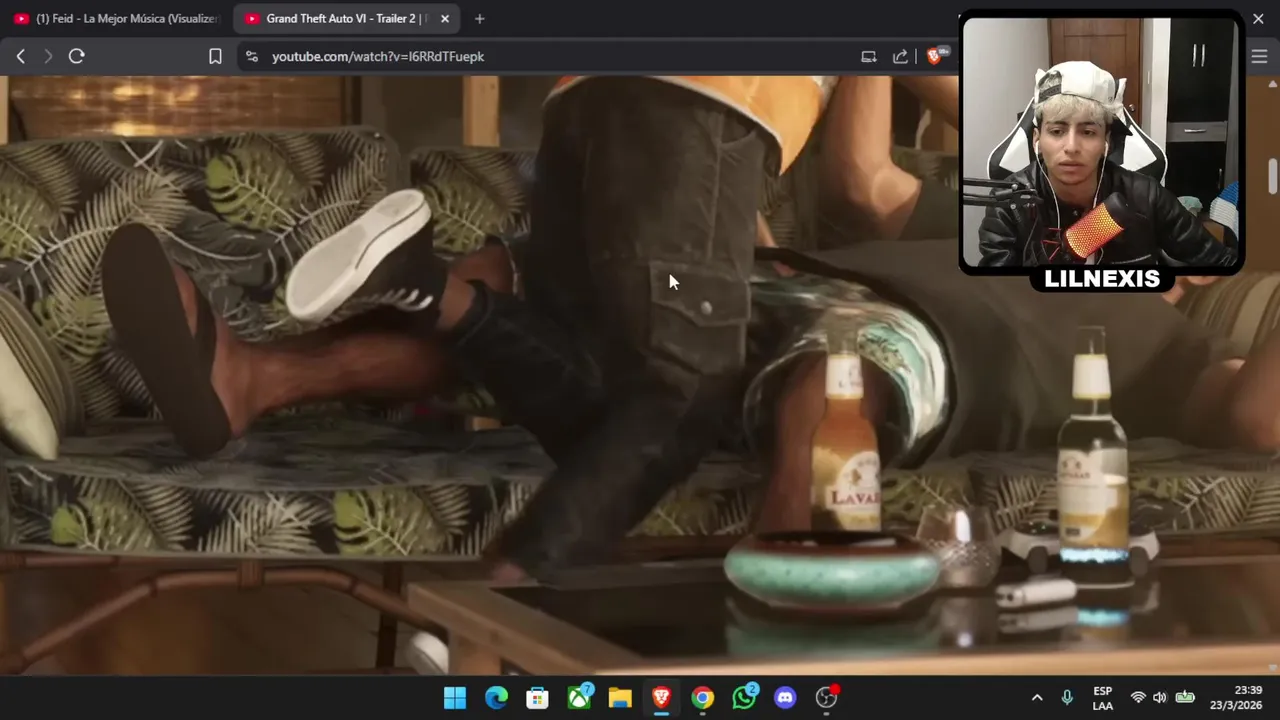Open site settings icon beside the URL
The height and width of the screenshot is (720, 1280).
coord(251,57)
